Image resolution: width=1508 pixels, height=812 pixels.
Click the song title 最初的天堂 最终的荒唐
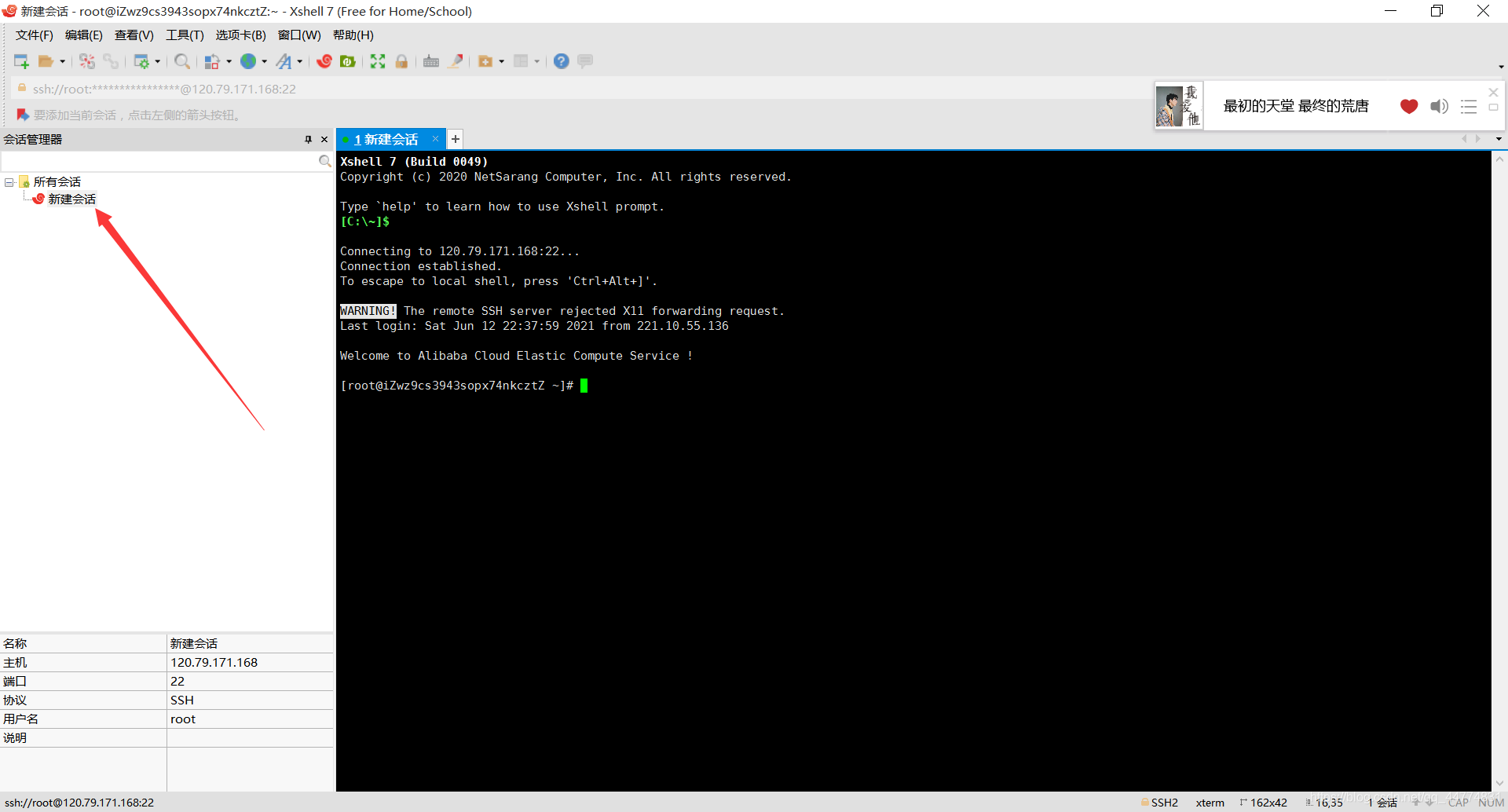[1296, 106]
